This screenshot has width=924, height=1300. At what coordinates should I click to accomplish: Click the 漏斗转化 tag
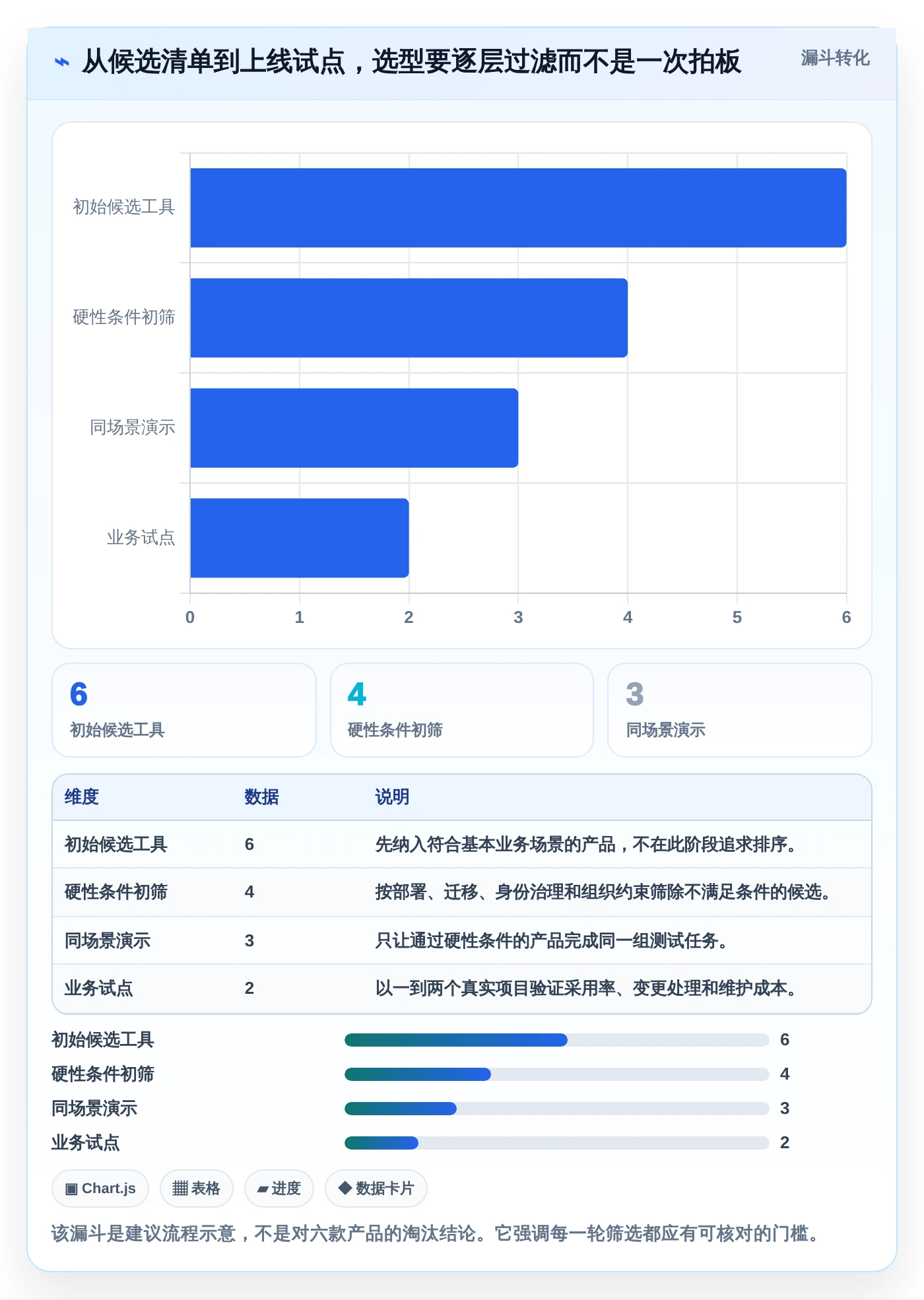(x=835, y=58)
